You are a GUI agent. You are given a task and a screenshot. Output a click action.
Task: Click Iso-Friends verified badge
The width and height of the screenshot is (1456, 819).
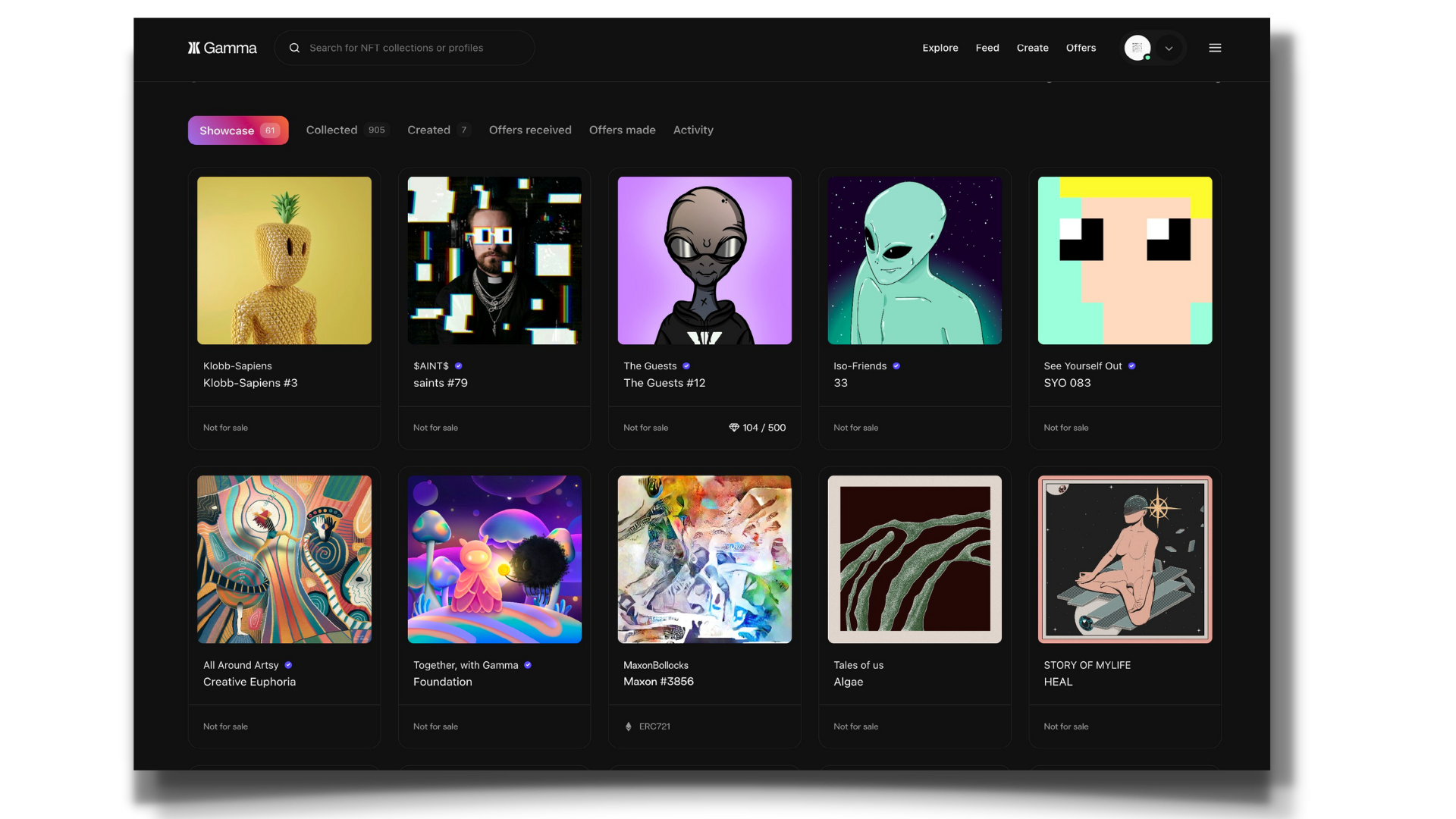tap(896, 366)
